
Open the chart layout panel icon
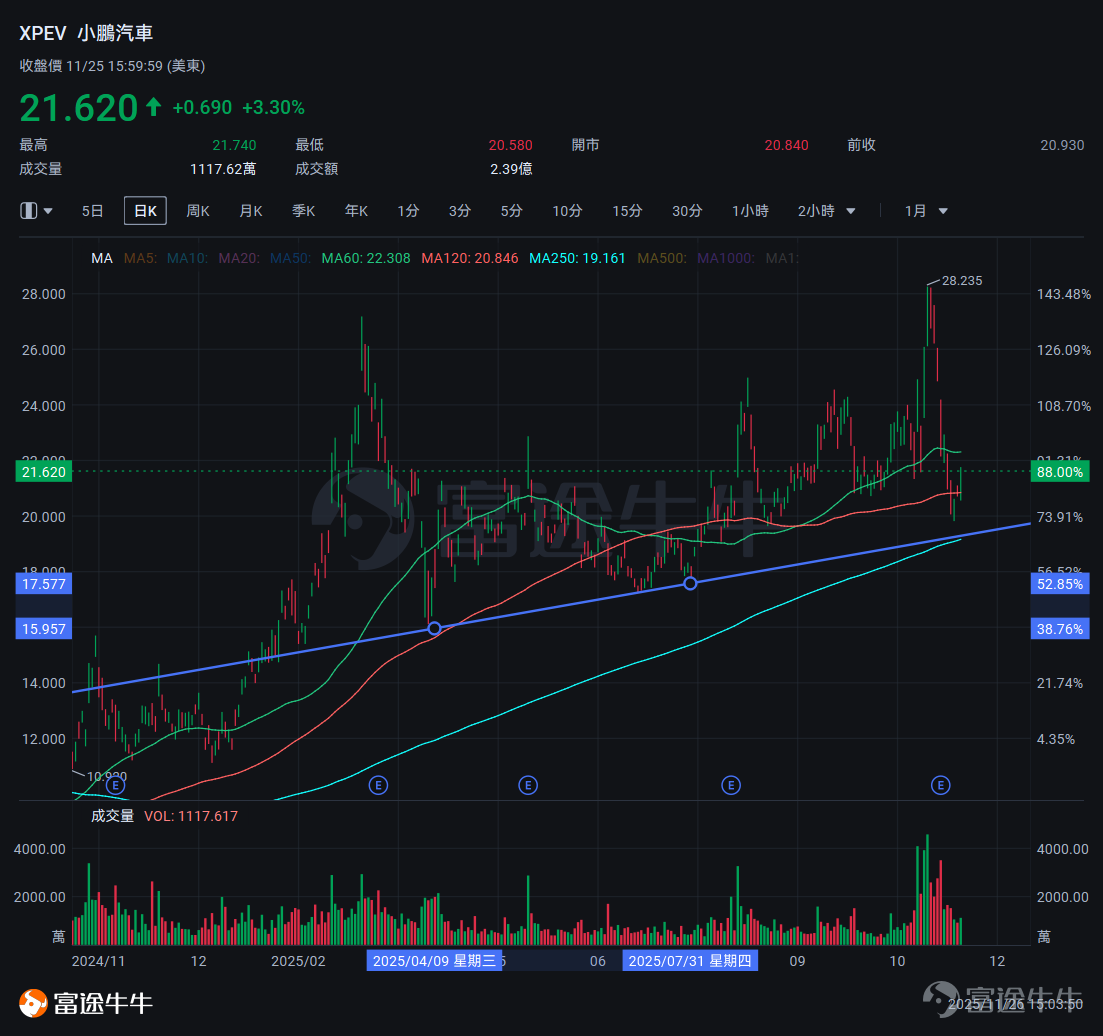[x=28, y=210]
